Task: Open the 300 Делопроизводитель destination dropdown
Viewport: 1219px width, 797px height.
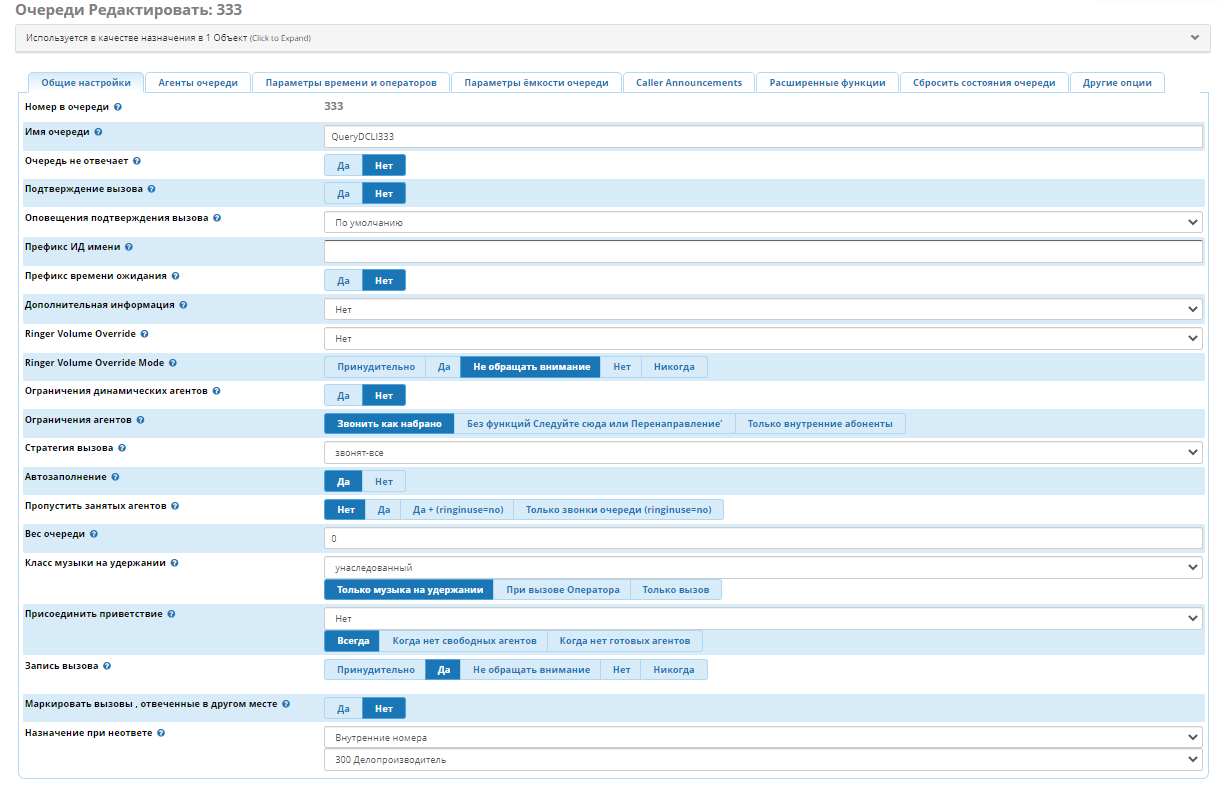Action: [762, 760]
